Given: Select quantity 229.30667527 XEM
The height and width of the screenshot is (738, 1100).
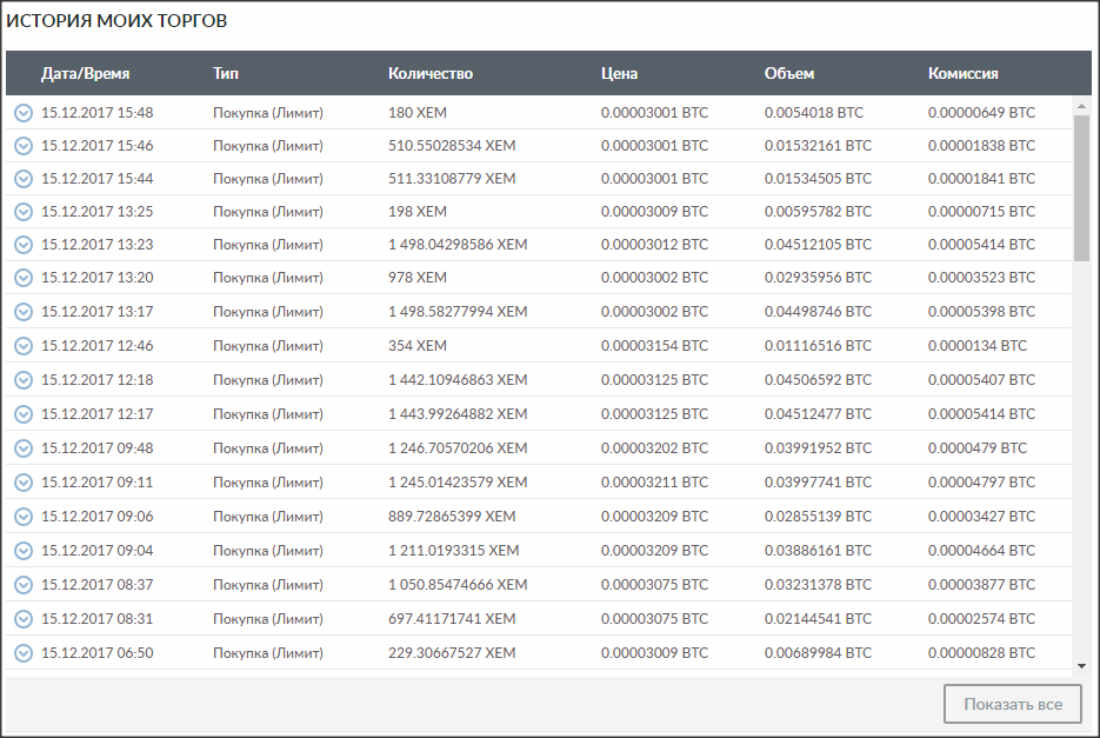Looking at the screenshot, I should (x=452, y=653).
